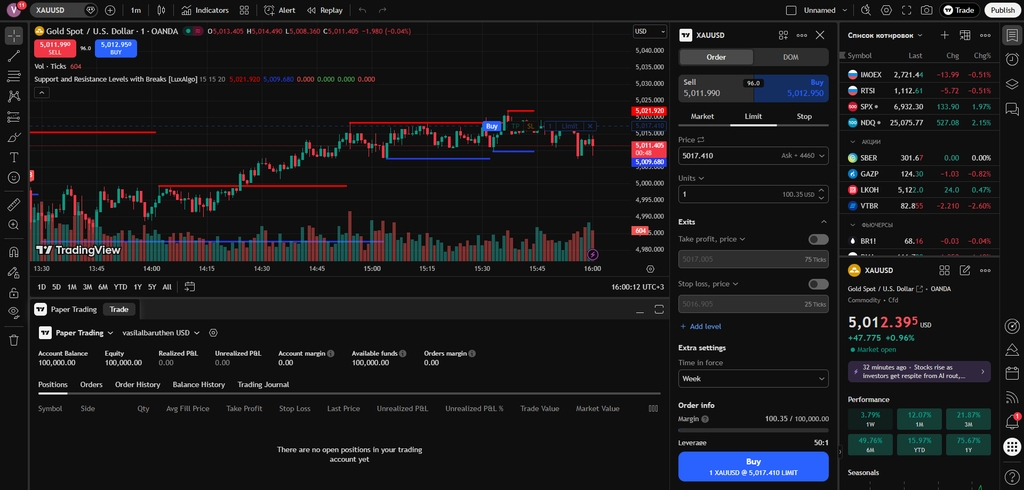Open the 1m interval selector
Viewport: 1024px width, 490px height.
point(135,10)
